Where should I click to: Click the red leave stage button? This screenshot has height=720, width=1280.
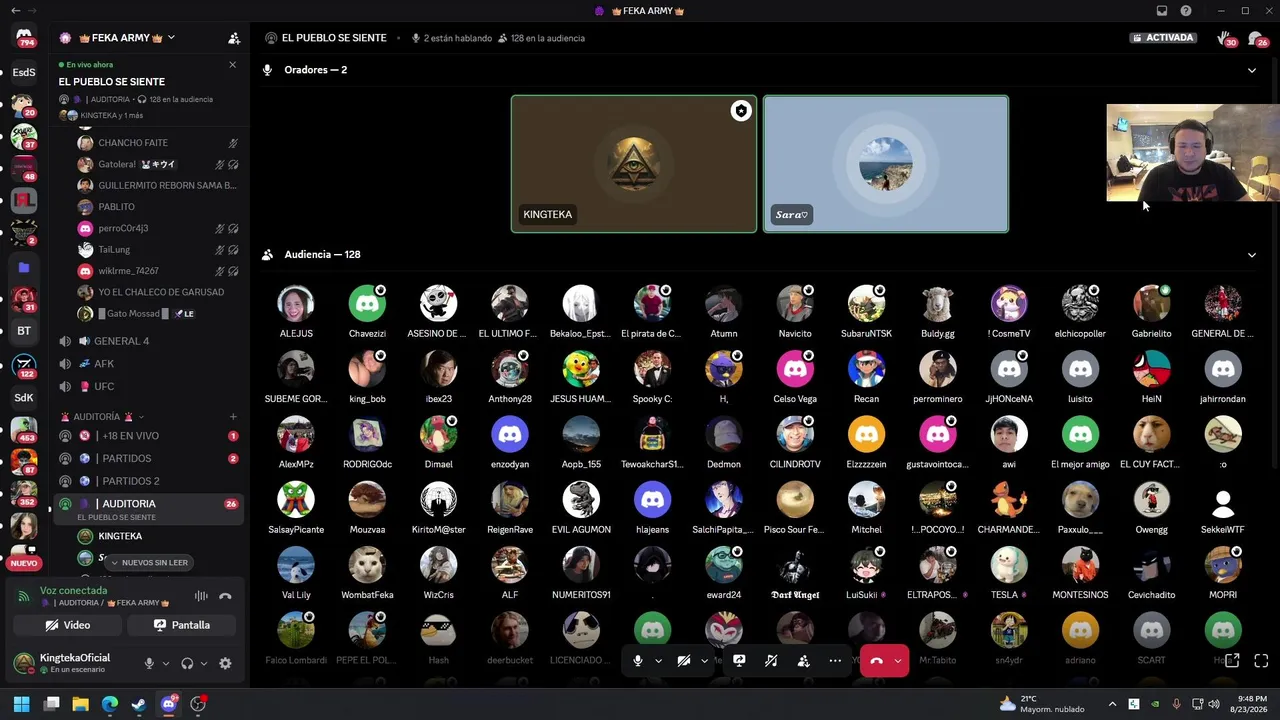[876, 660]
